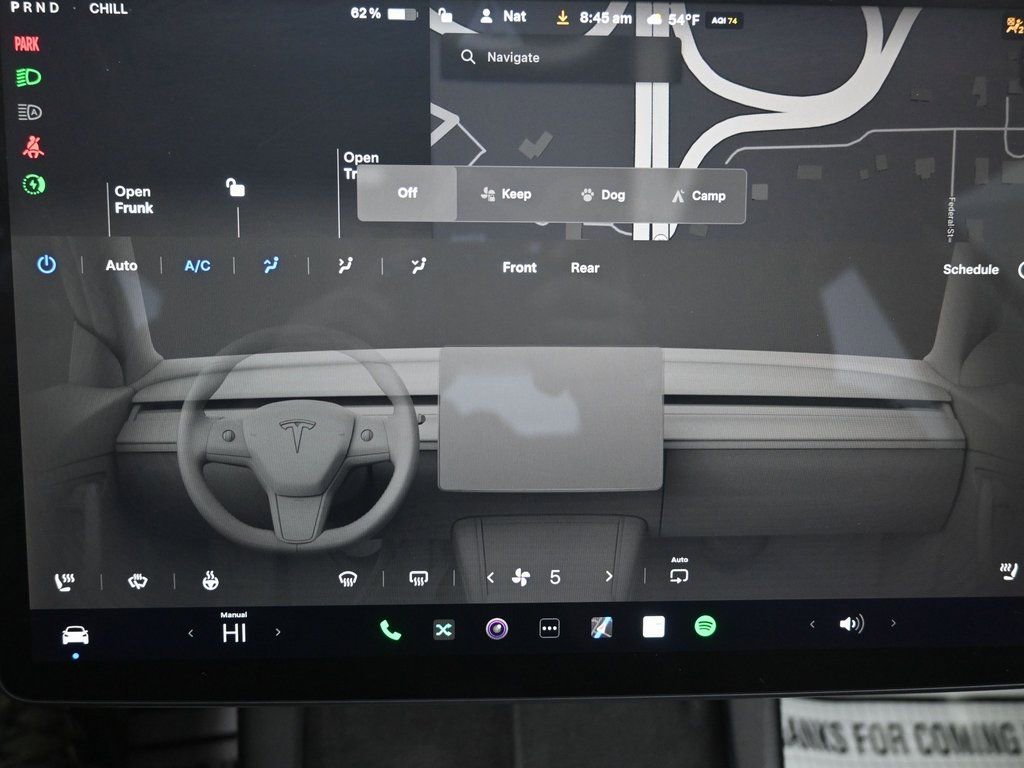Image resolution: width=1024 pixels, height=768 pixels.
Task: Tap the car settings icon in the taskbar
Action: [x=73, y=632]
